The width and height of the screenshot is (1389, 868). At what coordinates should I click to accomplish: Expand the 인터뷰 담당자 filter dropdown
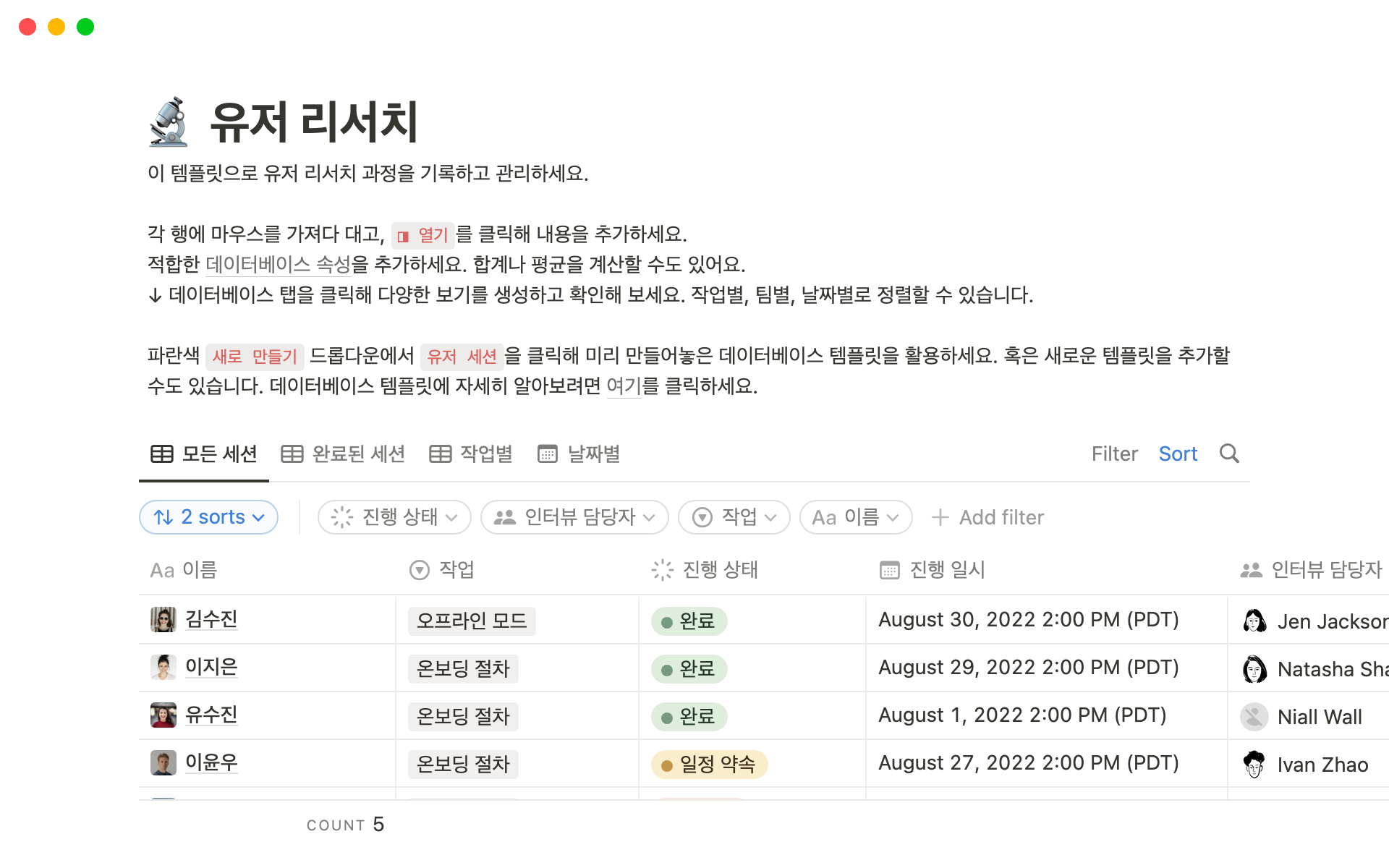(x=574, y=517)
